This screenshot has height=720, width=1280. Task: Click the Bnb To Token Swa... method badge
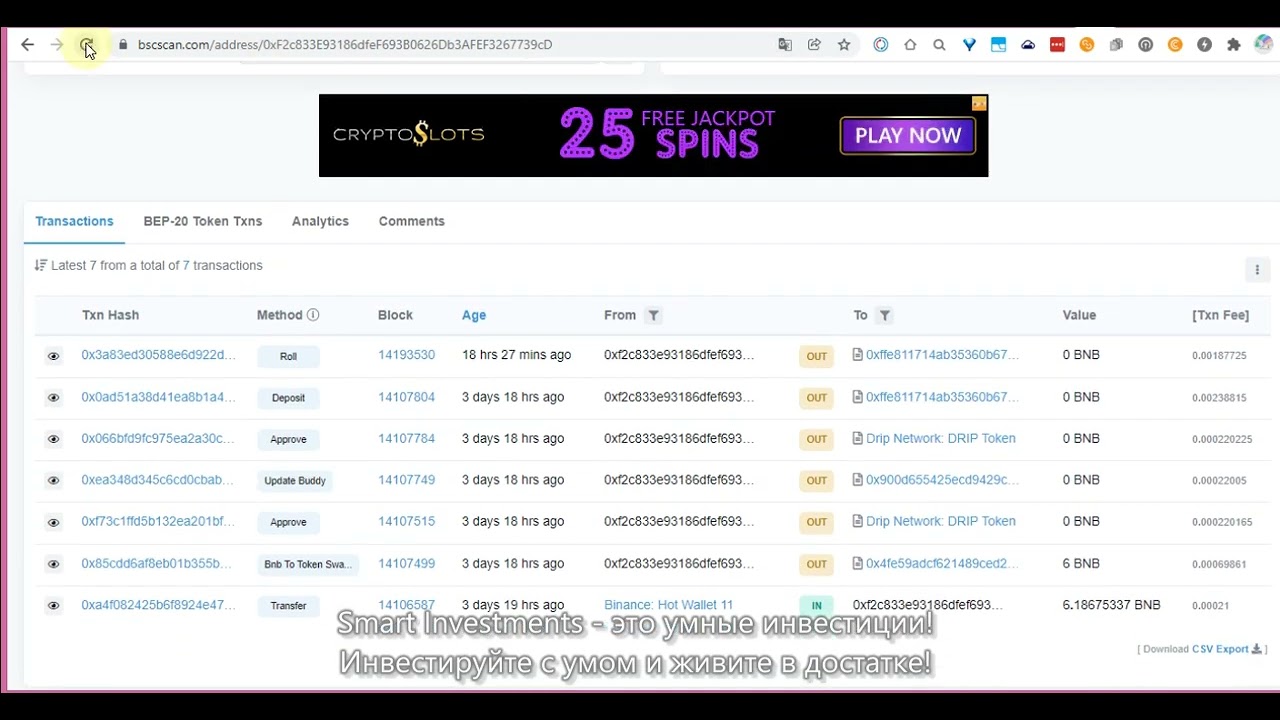point(308,564)
